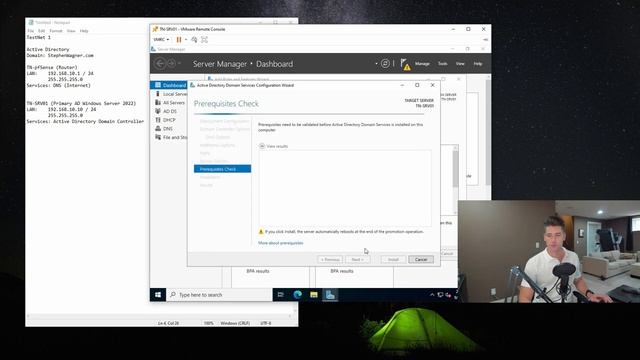Viewport: 640px width, 360px height.
Task: Open Notepad Help menu
Action: pos(84,31)
